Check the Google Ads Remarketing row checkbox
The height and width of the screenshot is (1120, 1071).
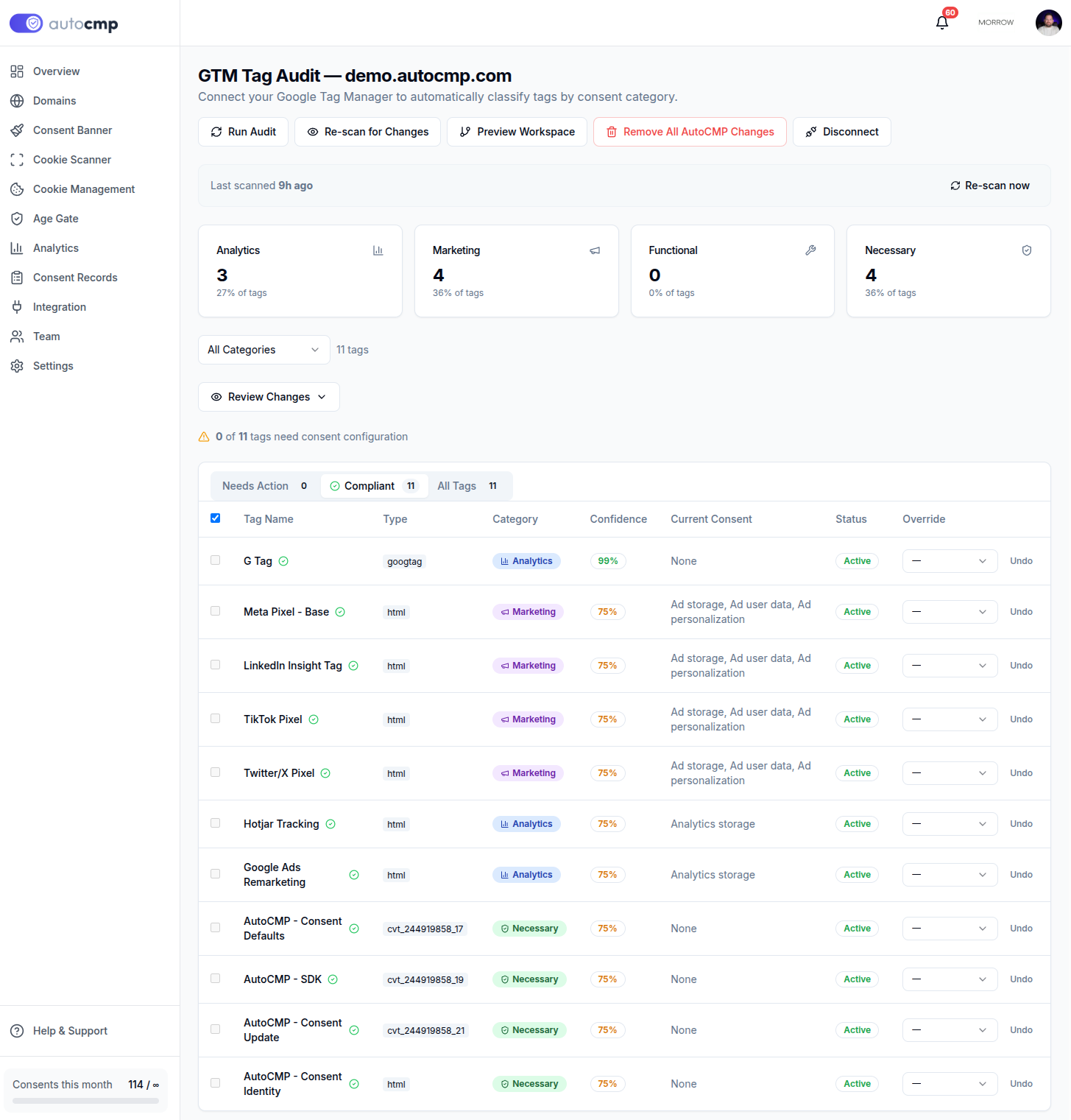point(216,874)
